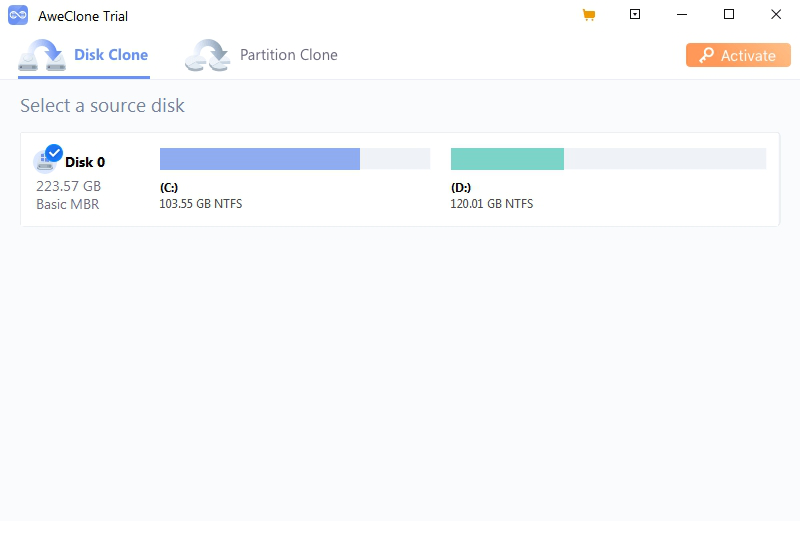Viewport: 800px width, 541px height.
Task: Click the Partition Clone drive icon
Action: 207,56
